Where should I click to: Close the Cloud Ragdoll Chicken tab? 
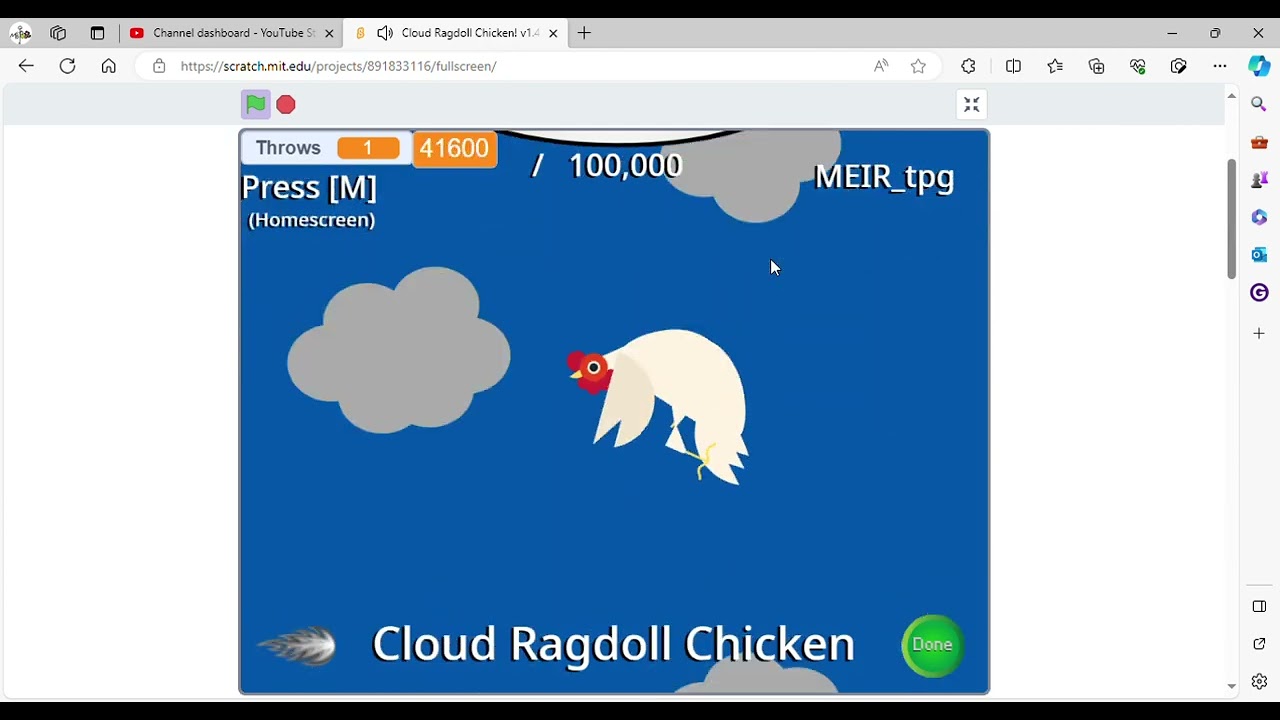tap(553, 33)
